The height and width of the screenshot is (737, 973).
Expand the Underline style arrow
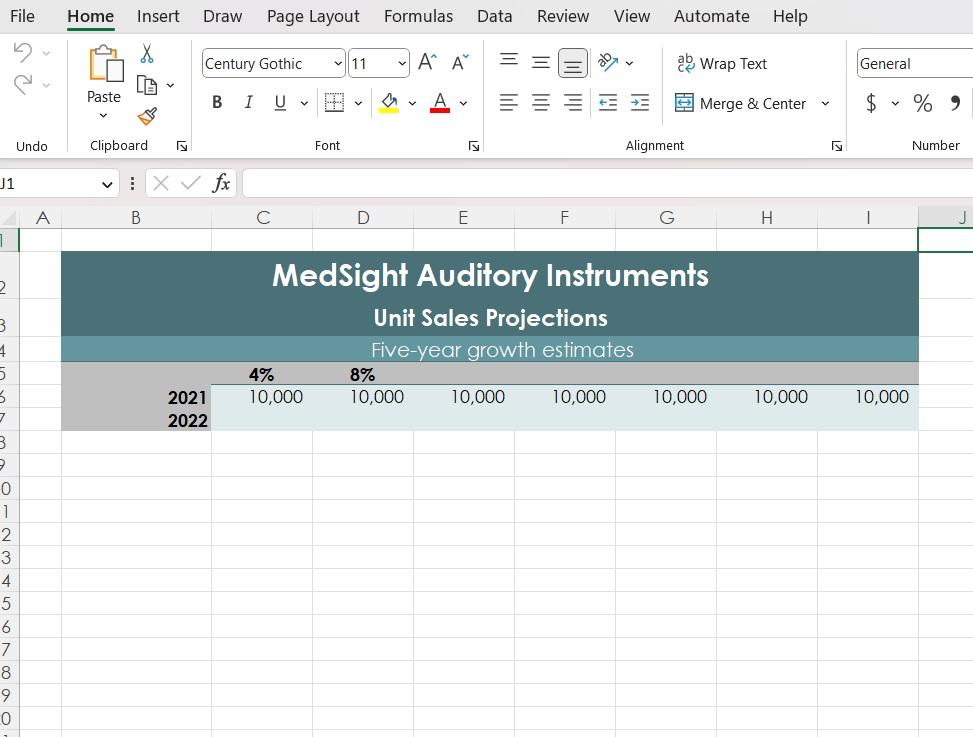pos(304,103)
